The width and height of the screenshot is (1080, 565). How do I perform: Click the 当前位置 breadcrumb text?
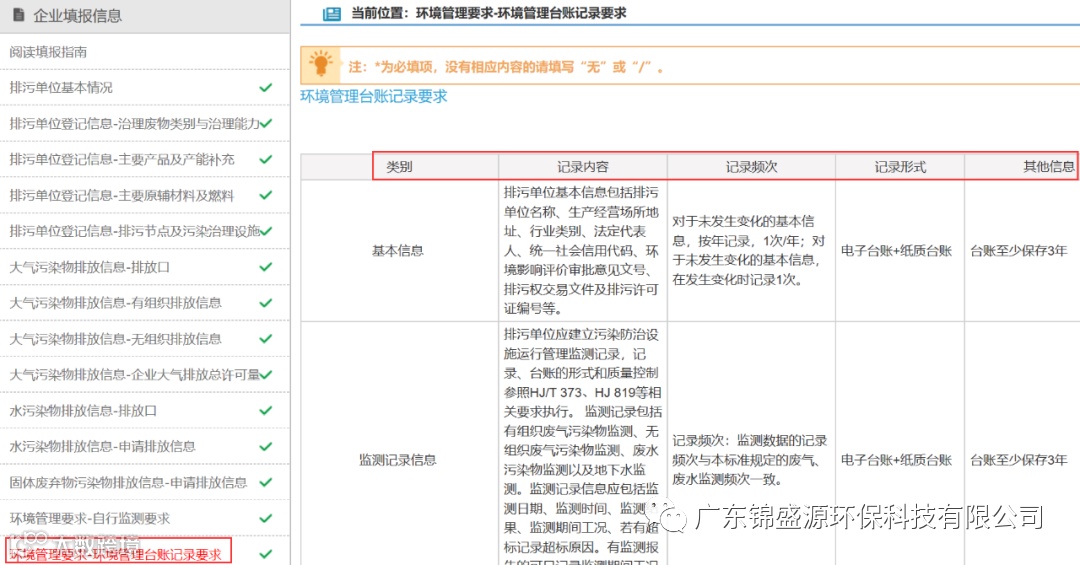point(489,13)
